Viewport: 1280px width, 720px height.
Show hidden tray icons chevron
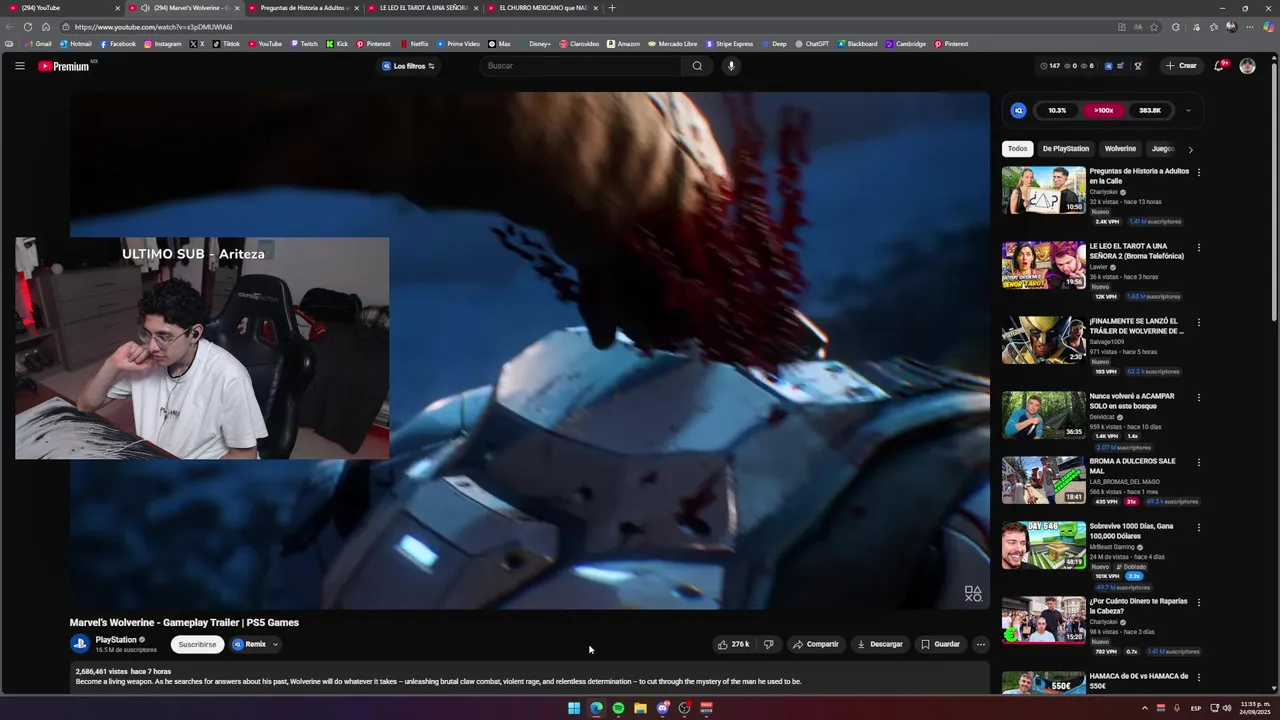1145,708
